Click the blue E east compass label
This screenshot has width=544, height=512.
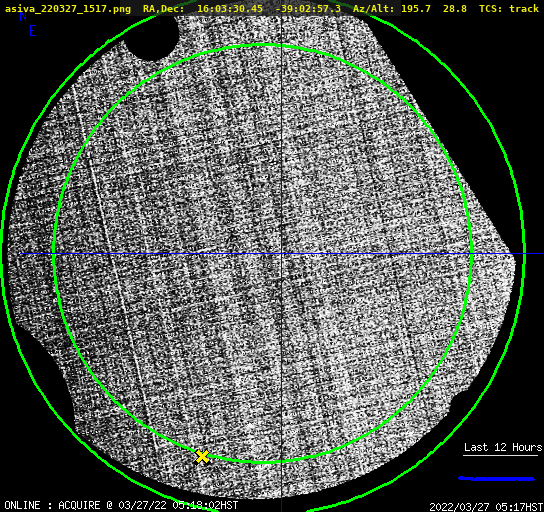point(33,31)
